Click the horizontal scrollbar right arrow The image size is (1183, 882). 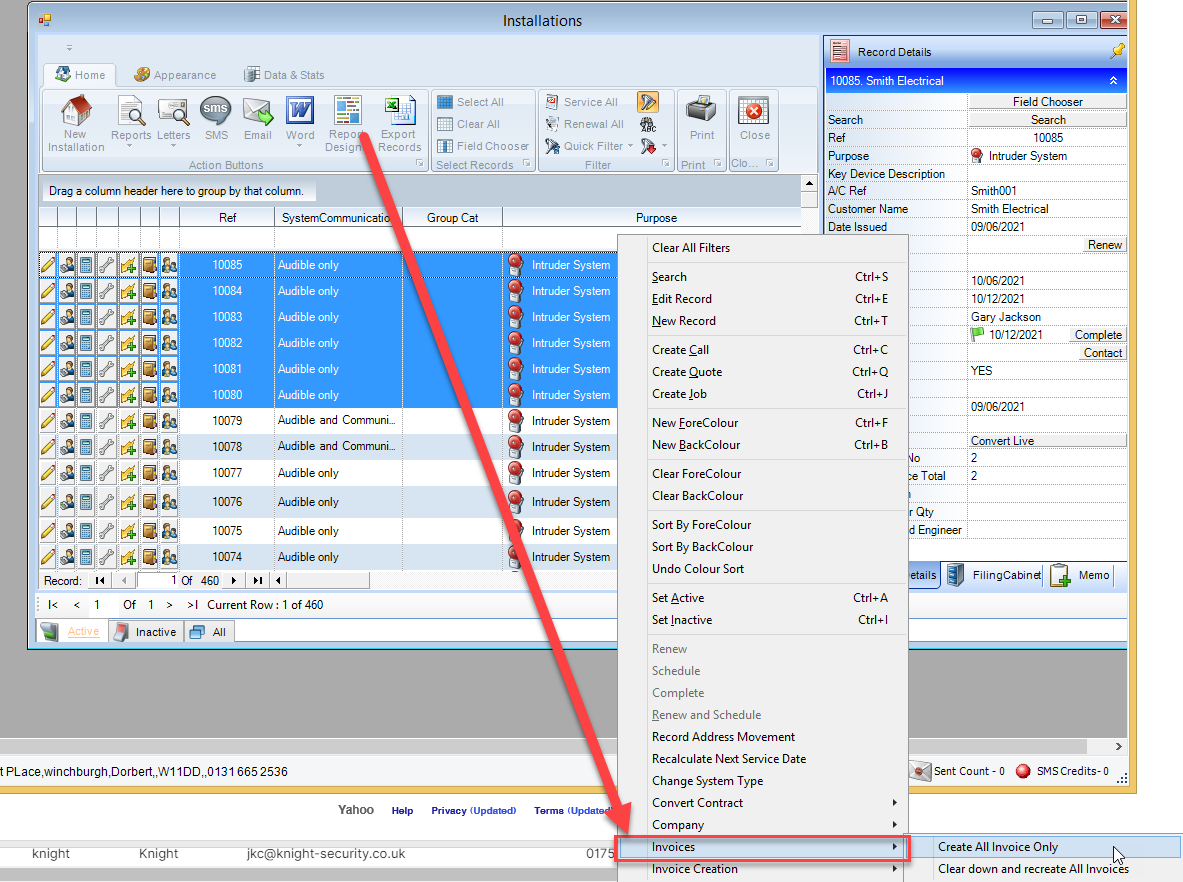[1118, 746]
